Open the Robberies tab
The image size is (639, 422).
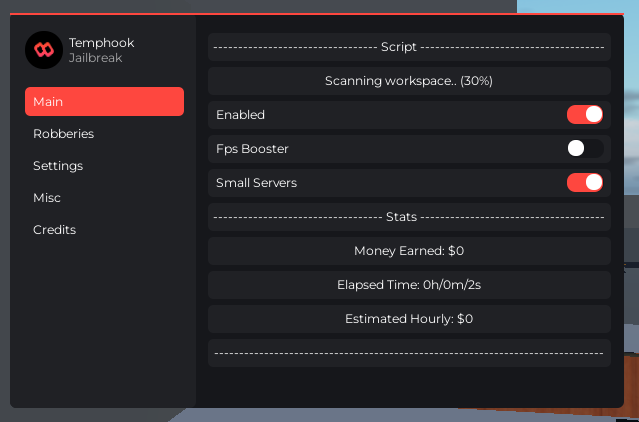tap(64, 134)
